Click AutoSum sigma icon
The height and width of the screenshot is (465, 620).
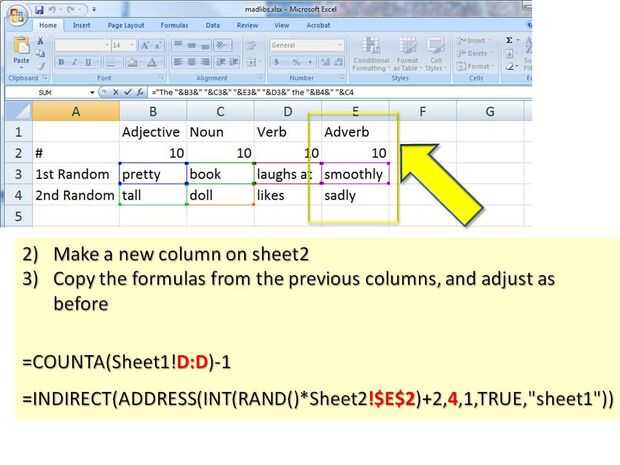509,40
